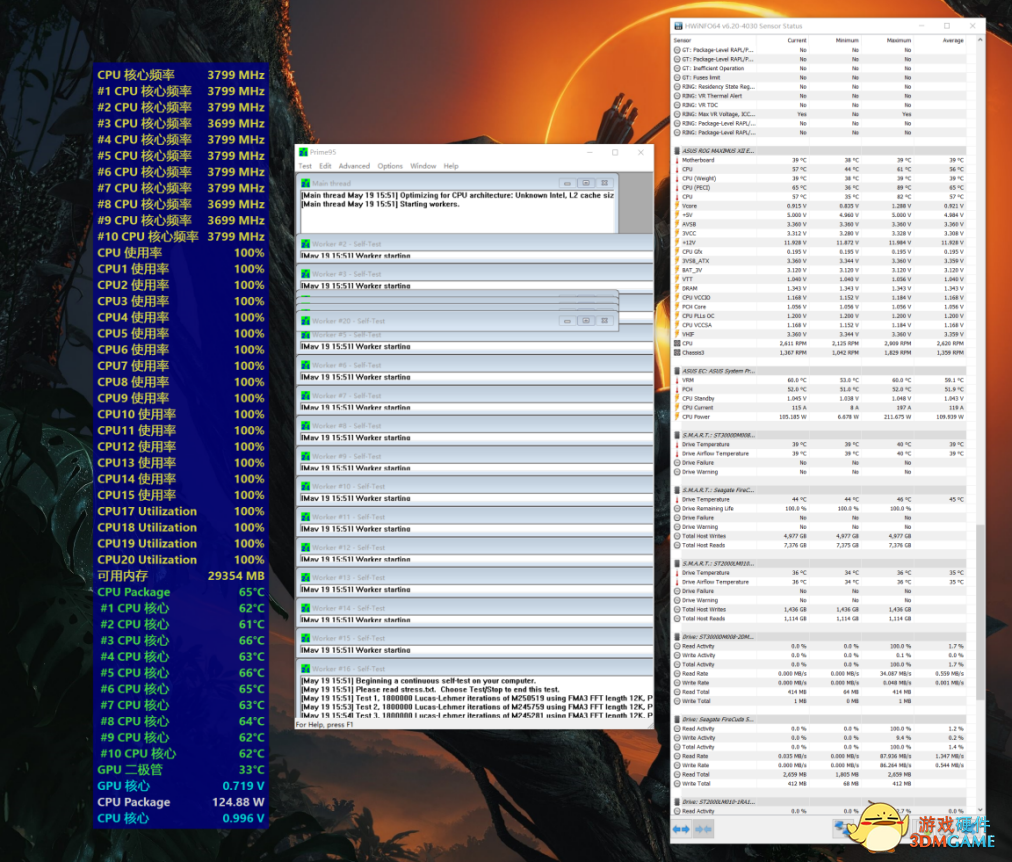Click the Worker #9 window icon
The image size is (1012, 862).
coord(306,456)
